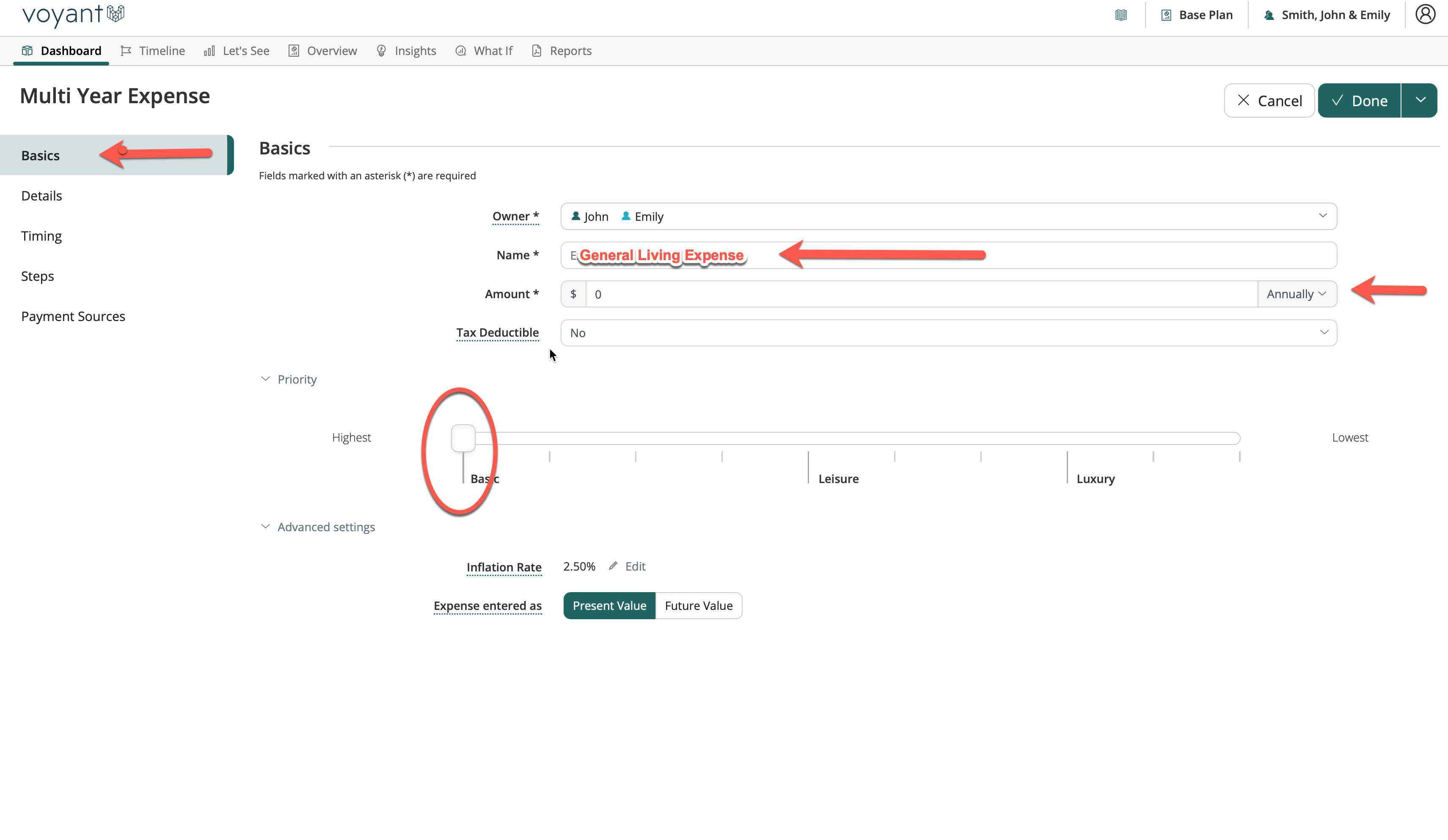Open the book guide icon in header

(x=1120, y=15)
